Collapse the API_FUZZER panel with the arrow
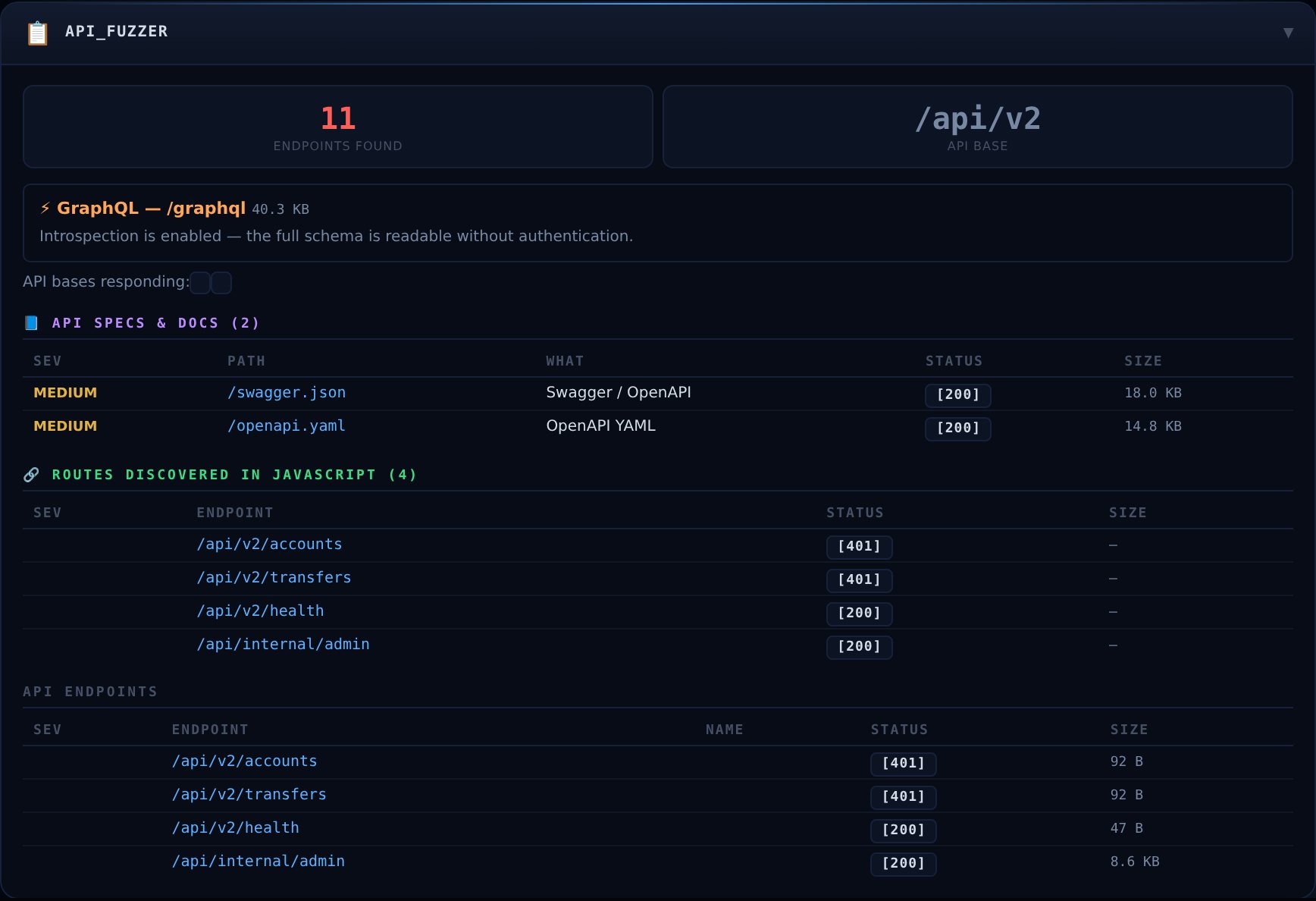Viewport: 1316px width, 901px height. point(1287,33)
